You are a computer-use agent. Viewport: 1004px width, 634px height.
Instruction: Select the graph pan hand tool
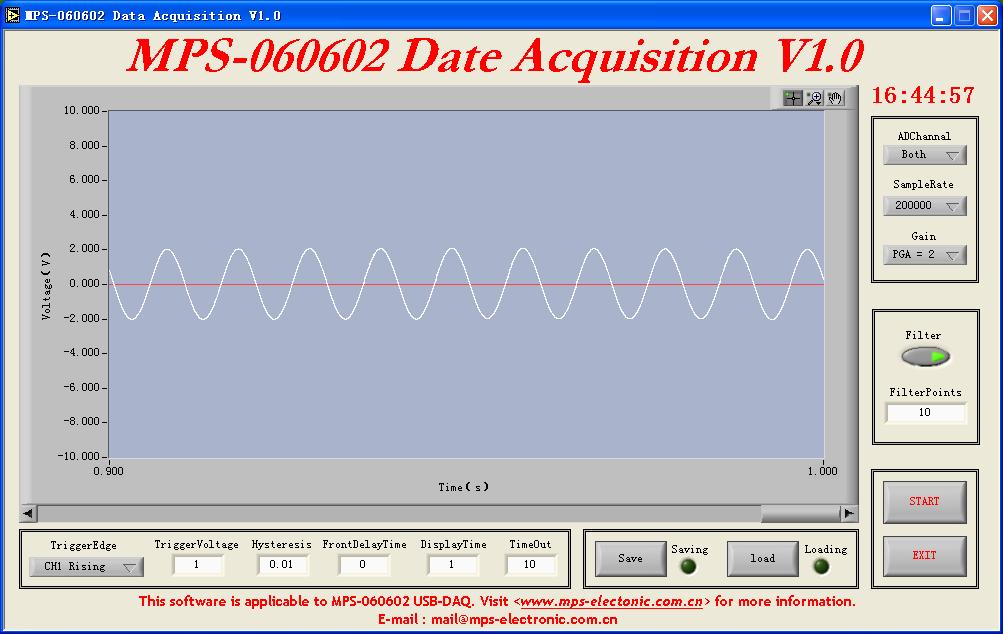(x=836, y=98)
